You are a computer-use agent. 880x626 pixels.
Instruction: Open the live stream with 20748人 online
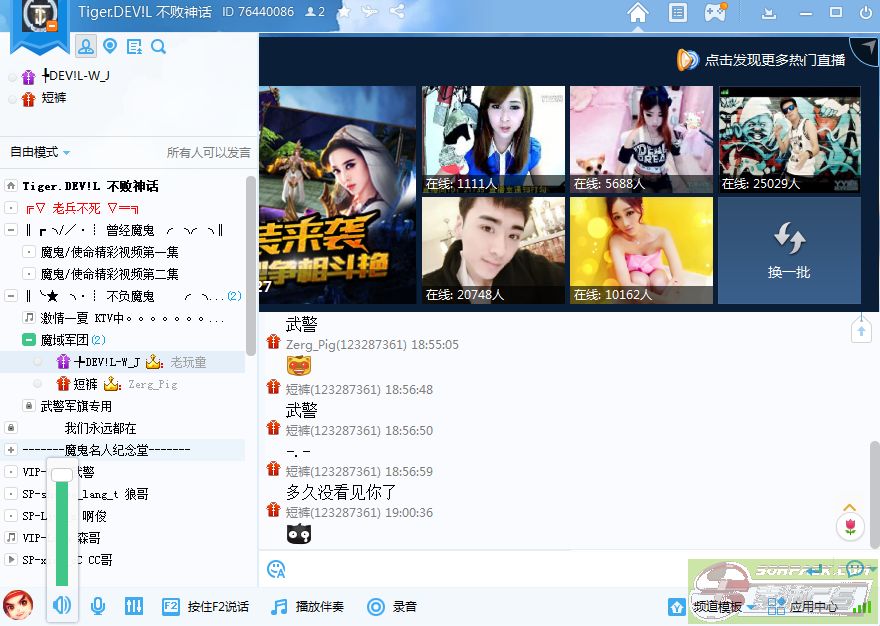click(x=493, y=250)
